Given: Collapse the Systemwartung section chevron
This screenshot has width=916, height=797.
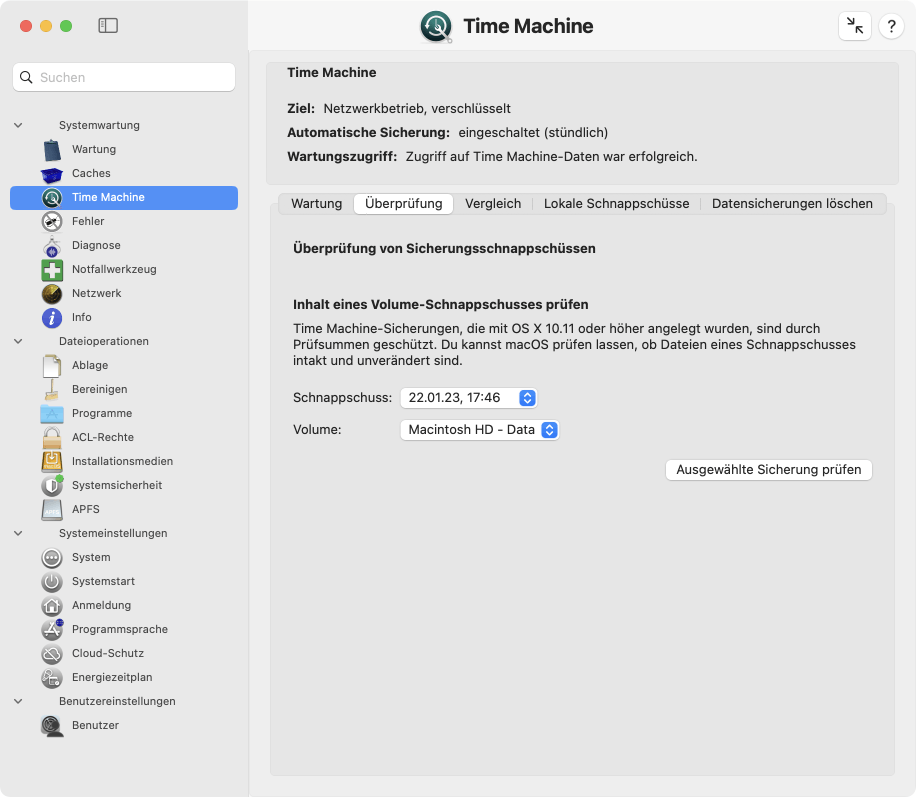Looking at the screenshot, I should pyautogui.click(x=18, y=125).
